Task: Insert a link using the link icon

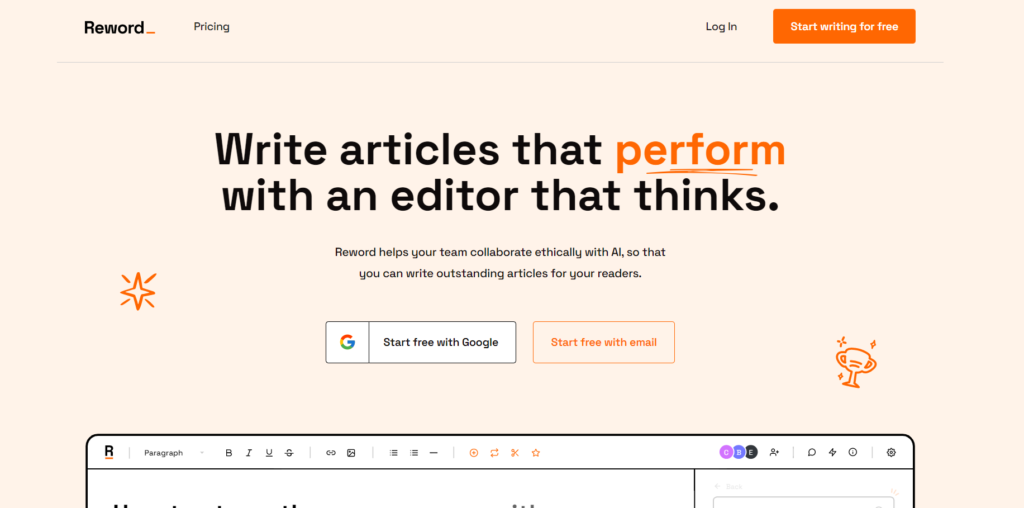Action: tap(331, 453)
